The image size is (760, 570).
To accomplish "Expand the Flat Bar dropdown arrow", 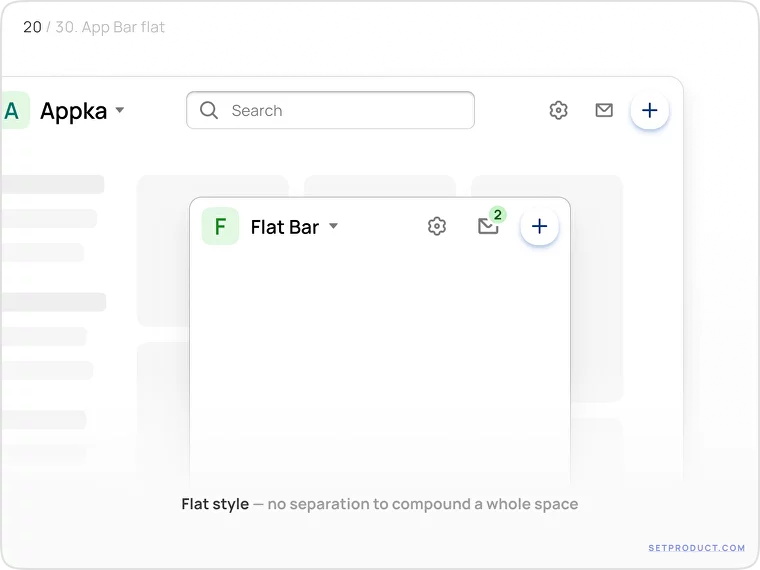I will pyautogui.click(x=334, y=227).
